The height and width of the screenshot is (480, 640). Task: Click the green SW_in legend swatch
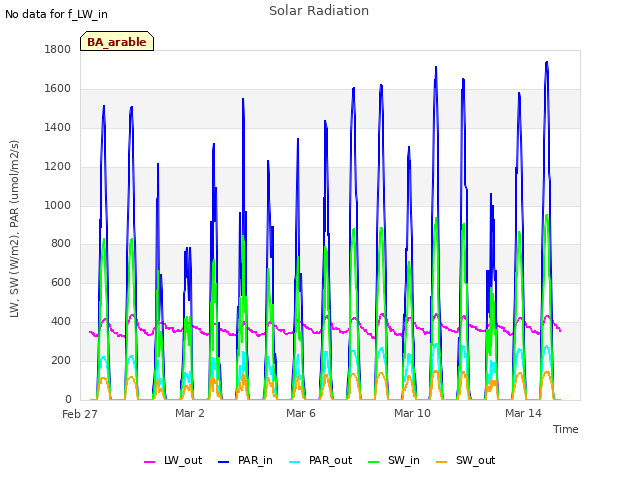[373, 462]
